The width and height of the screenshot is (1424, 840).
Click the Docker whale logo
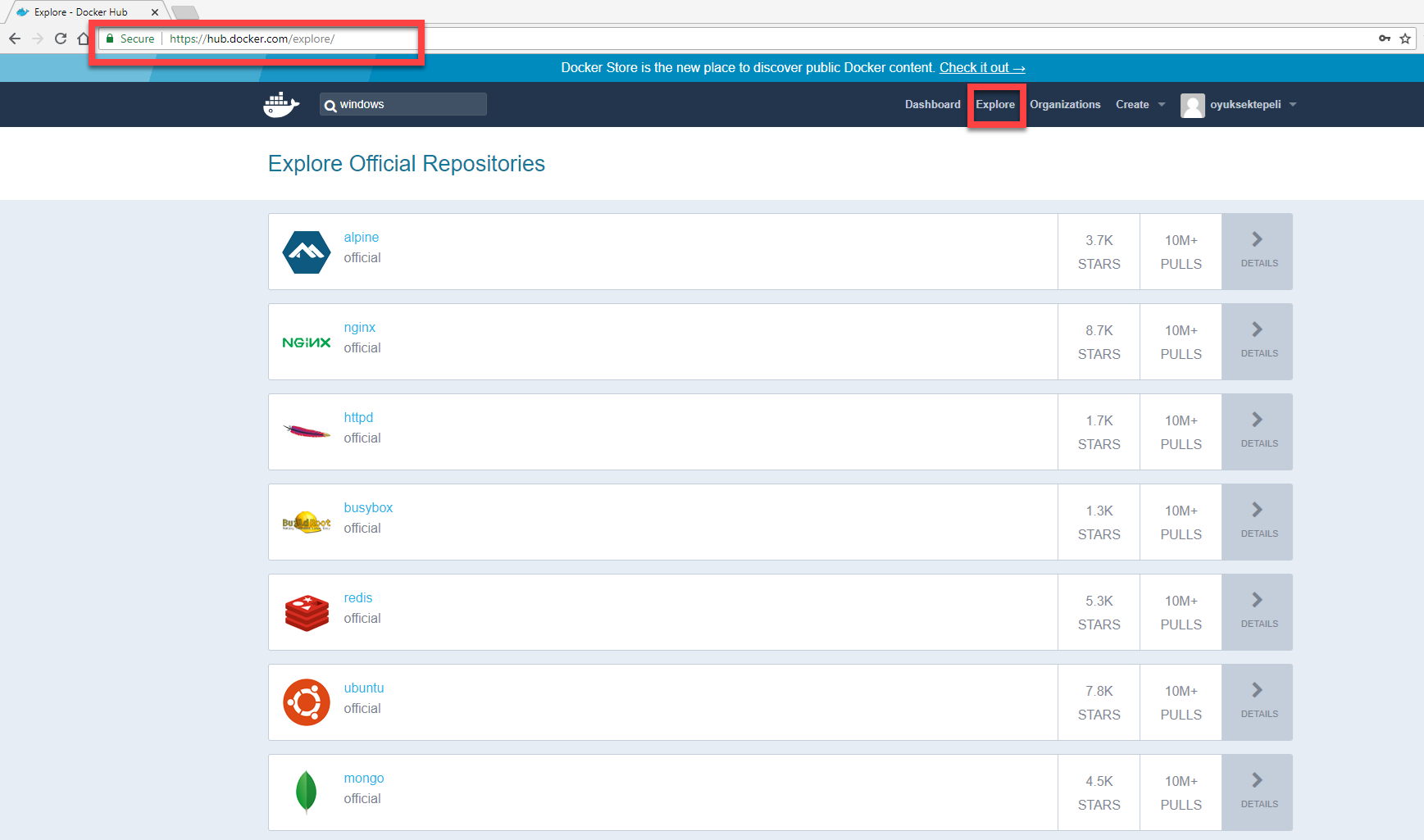pos(281,105)
